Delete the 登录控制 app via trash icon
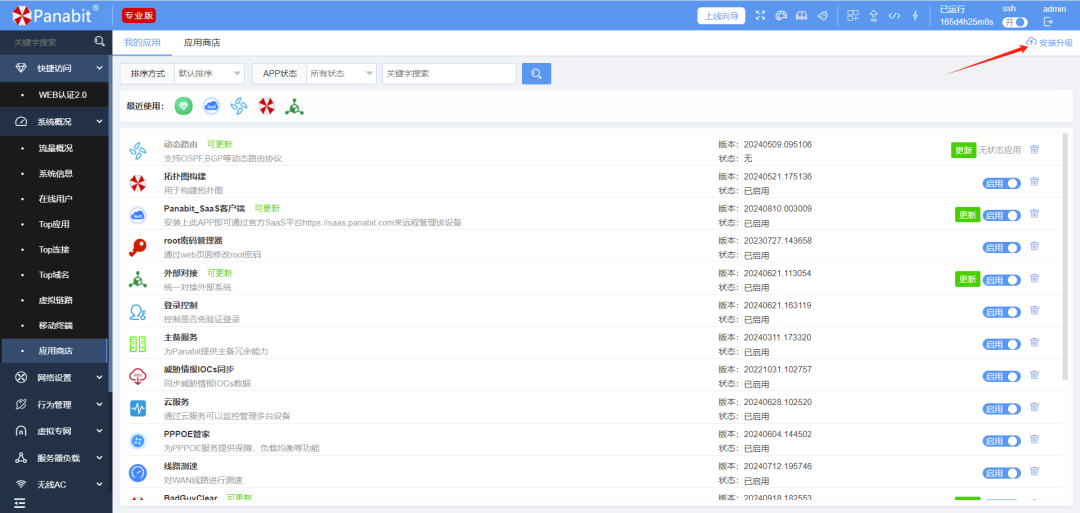Screen dimensions: 1080x513 (x=1034, y=311)
